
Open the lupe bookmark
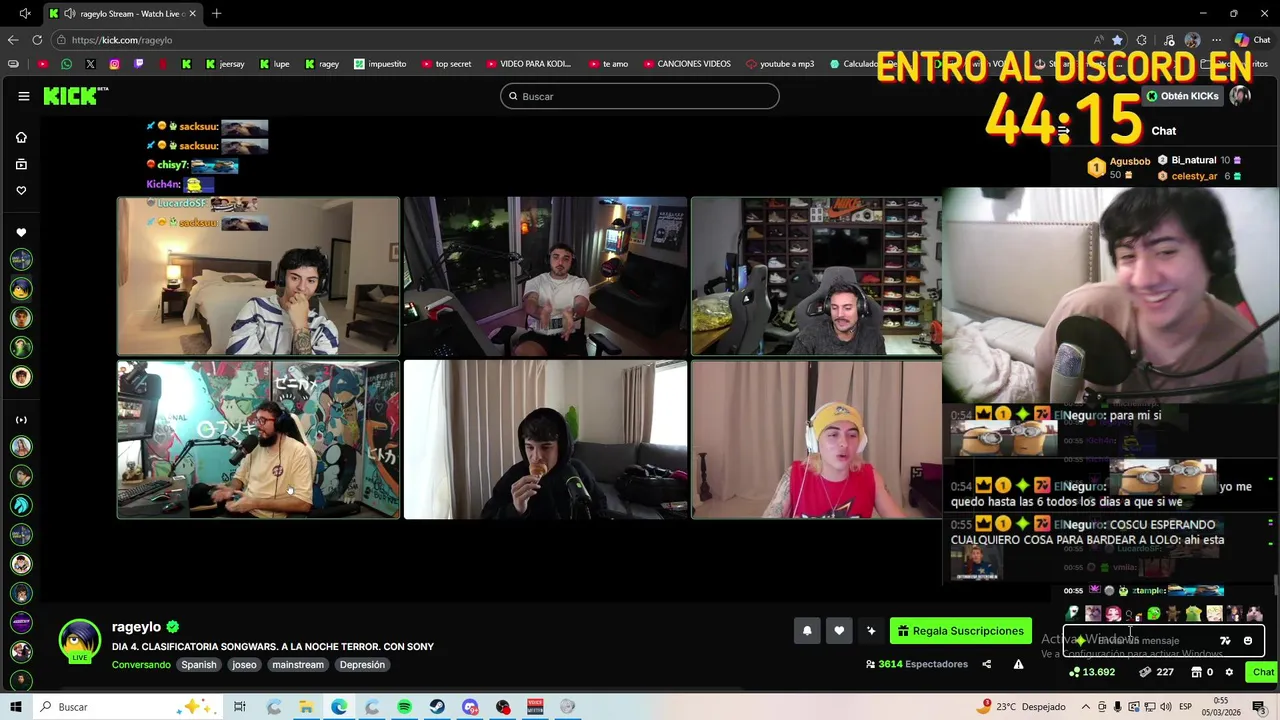(x=275, y=64)
